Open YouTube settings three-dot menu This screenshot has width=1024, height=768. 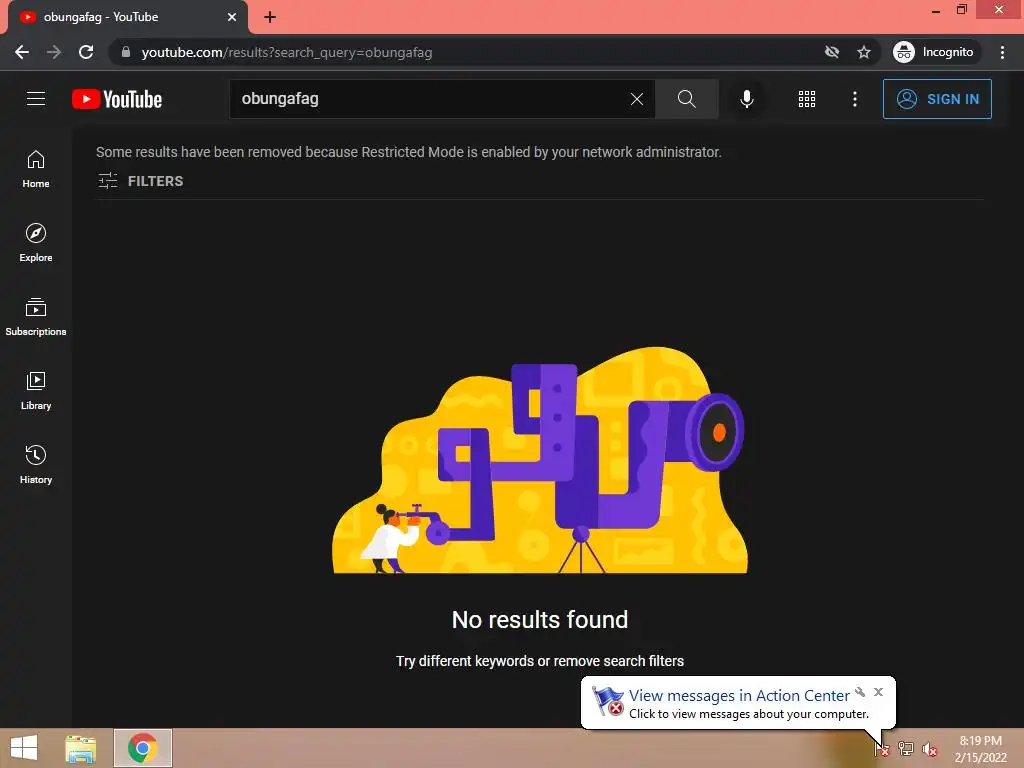tap(855, 99)
